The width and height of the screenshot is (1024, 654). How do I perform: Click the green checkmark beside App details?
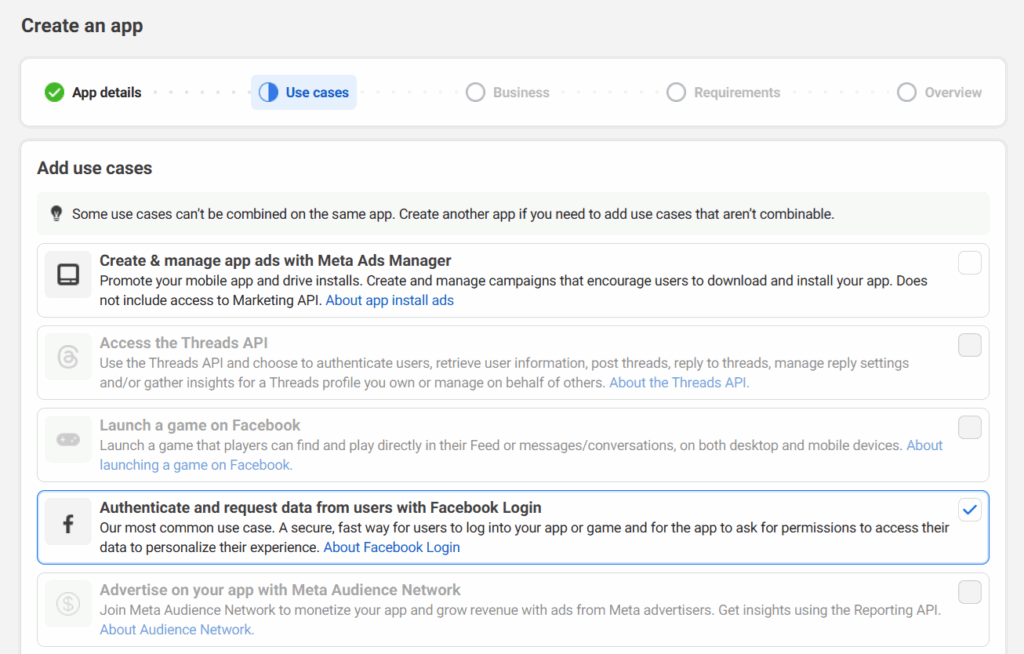(x=54, y=92)
